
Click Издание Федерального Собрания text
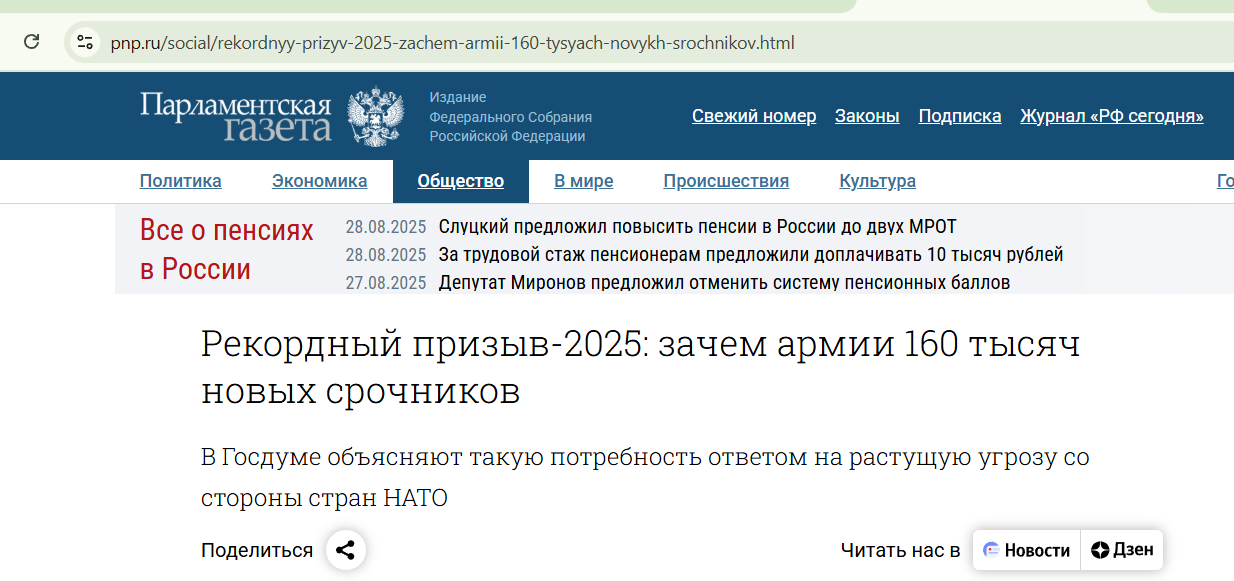click(511, 117)
